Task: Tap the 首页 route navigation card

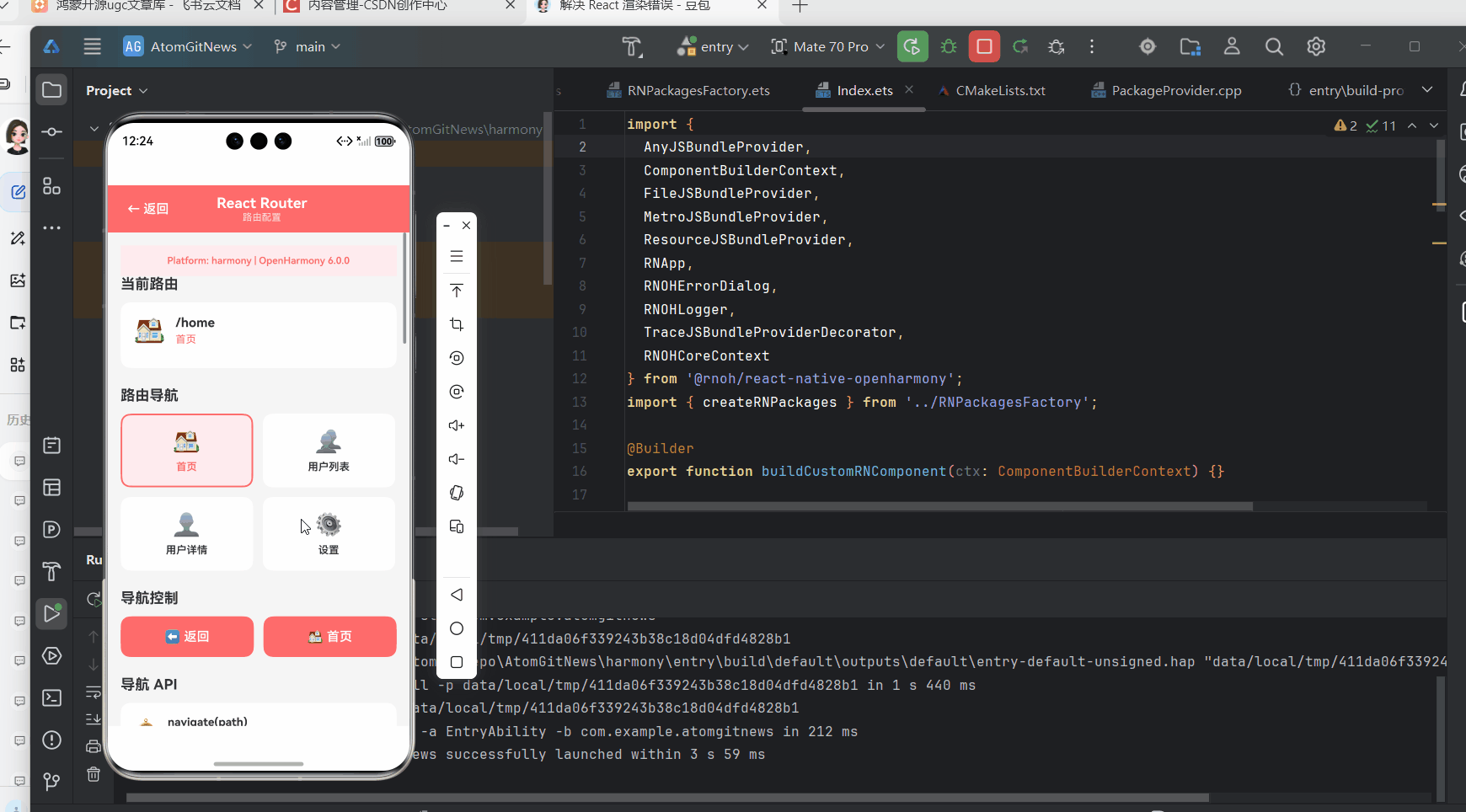Action: (x=187, y=451)
